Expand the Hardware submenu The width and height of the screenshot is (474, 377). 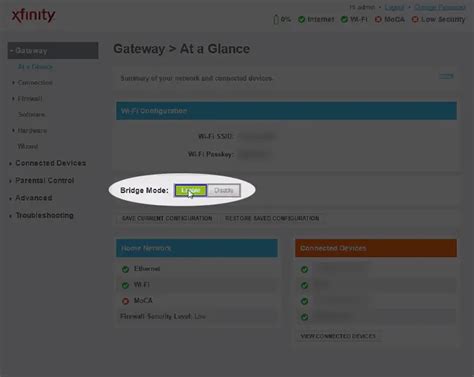(x=29, y=131)
